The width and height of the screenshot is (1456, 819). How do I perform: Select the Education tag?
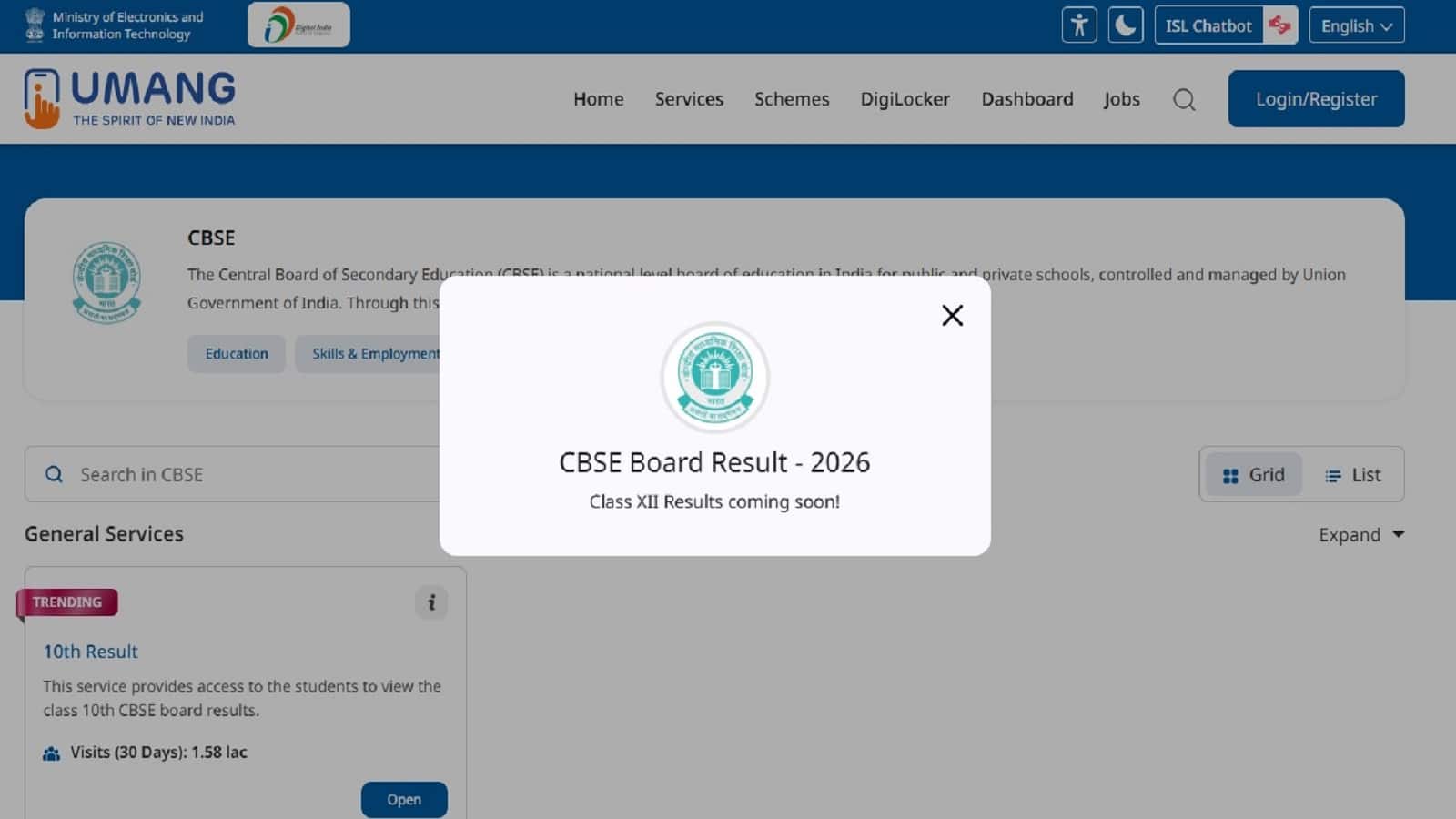(x=237, y=354)
